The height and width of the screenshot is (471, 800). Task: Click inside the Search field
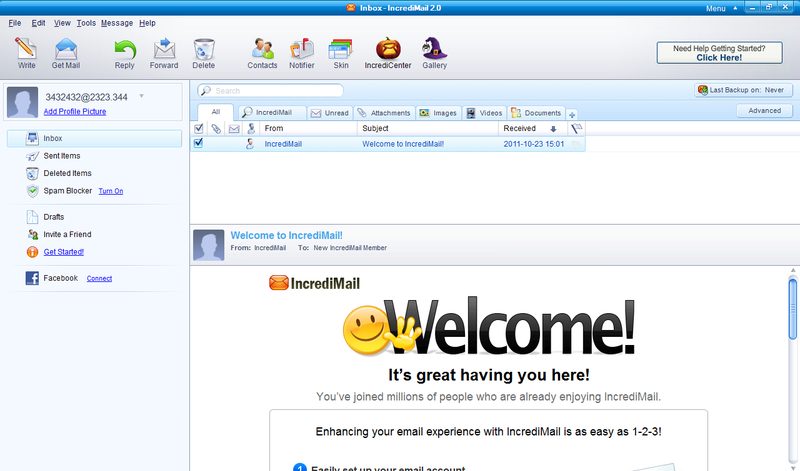[270, 90]
